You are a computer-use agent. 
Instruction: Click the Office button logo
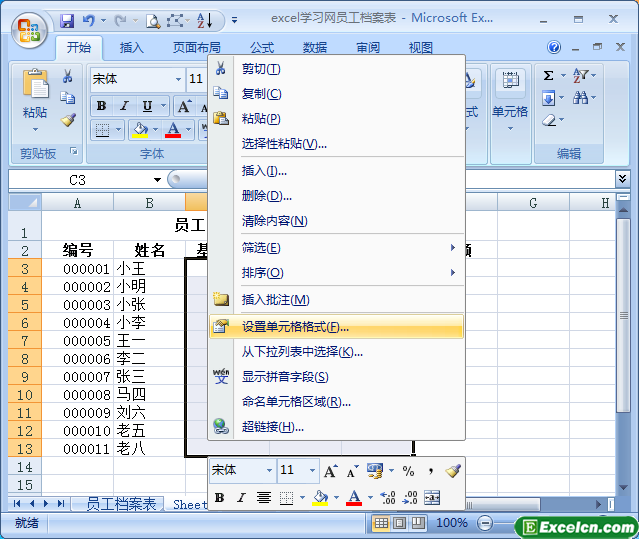[28, 27]
